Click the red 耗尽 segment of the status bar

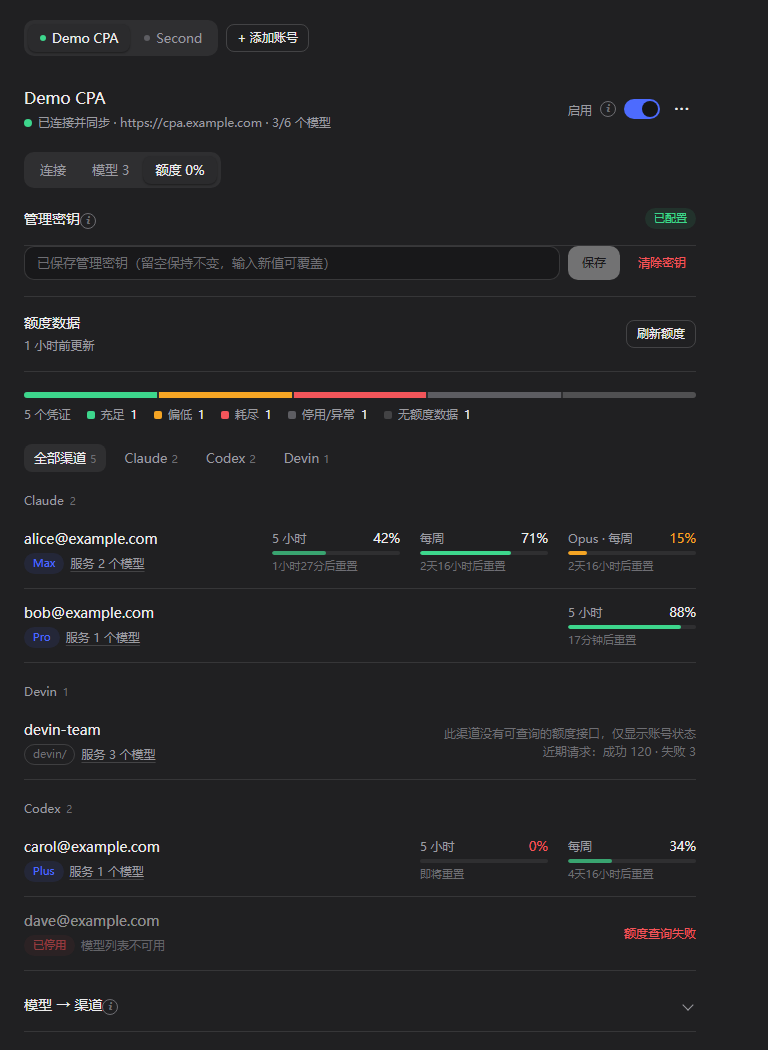tap(360, 395)
